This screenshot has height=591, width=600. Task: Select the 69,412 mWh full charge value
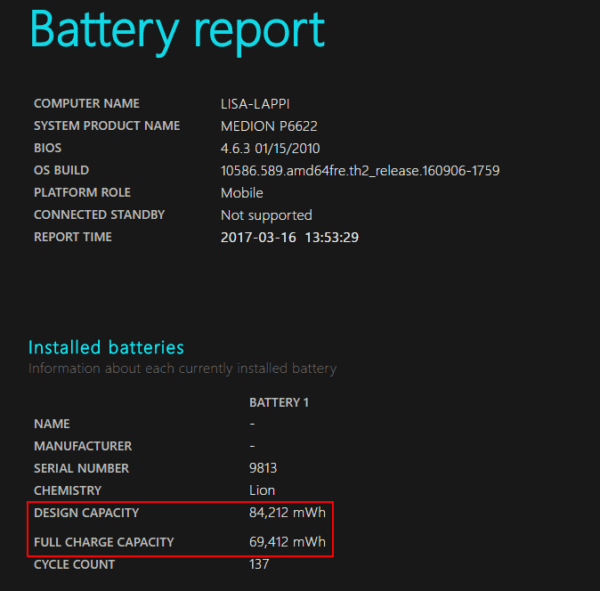287,542
